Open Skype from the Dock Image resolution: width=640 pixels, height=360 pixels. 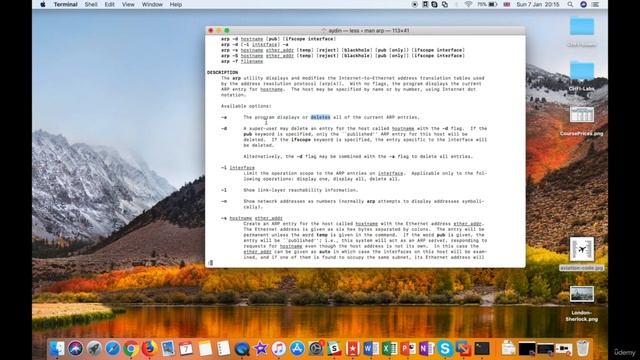pos(445,349)
